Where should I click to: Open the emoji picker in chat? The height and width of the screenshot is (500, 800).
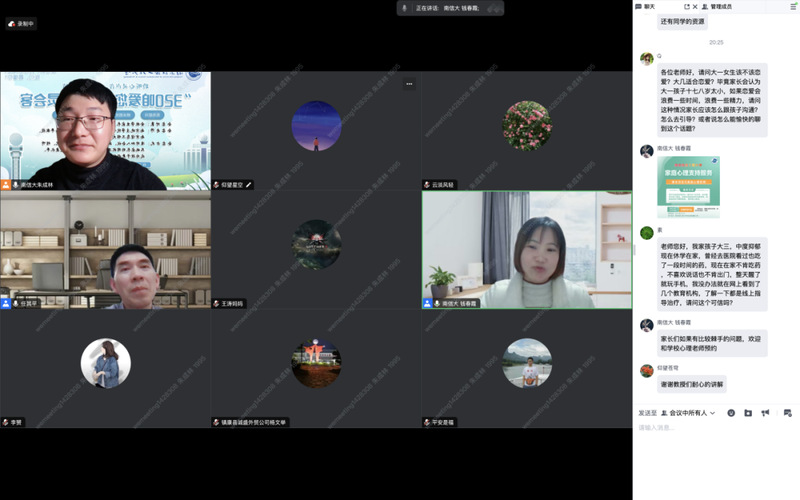click(x=731, y=412)
